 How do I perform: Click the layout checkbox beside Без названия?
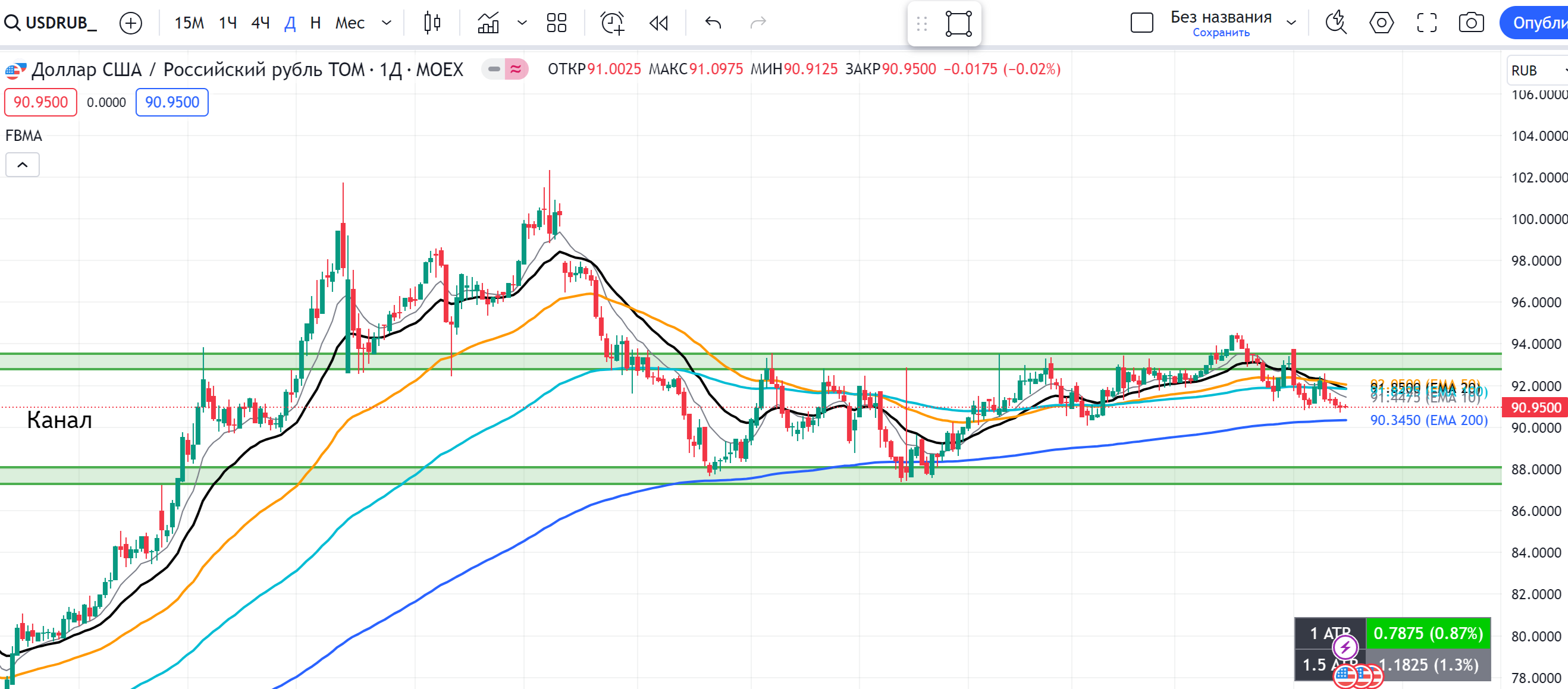(1141, 23)
